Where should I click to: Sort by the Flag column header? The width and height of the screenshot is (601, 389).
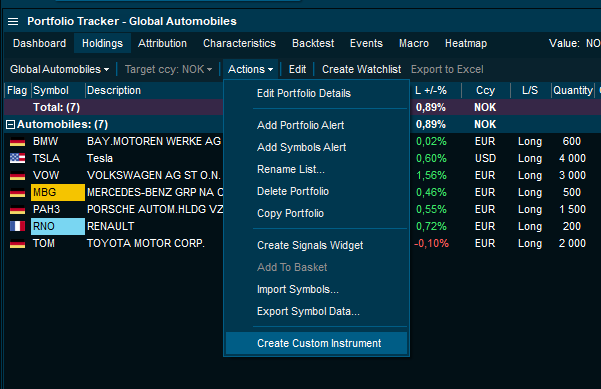(x=17, y=90)
